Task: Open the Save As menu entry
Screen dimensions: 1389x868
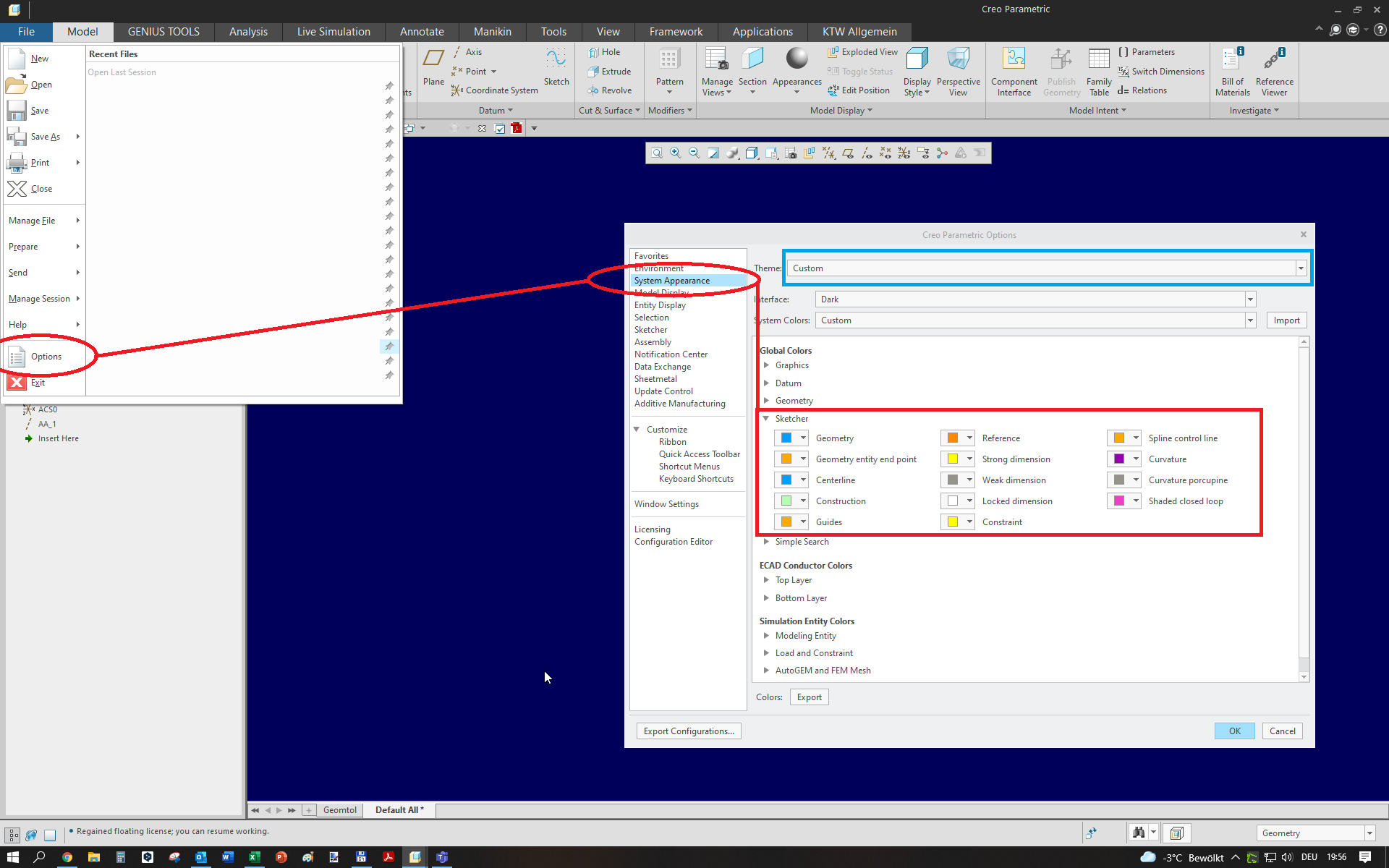Action: tap(43, 137)
